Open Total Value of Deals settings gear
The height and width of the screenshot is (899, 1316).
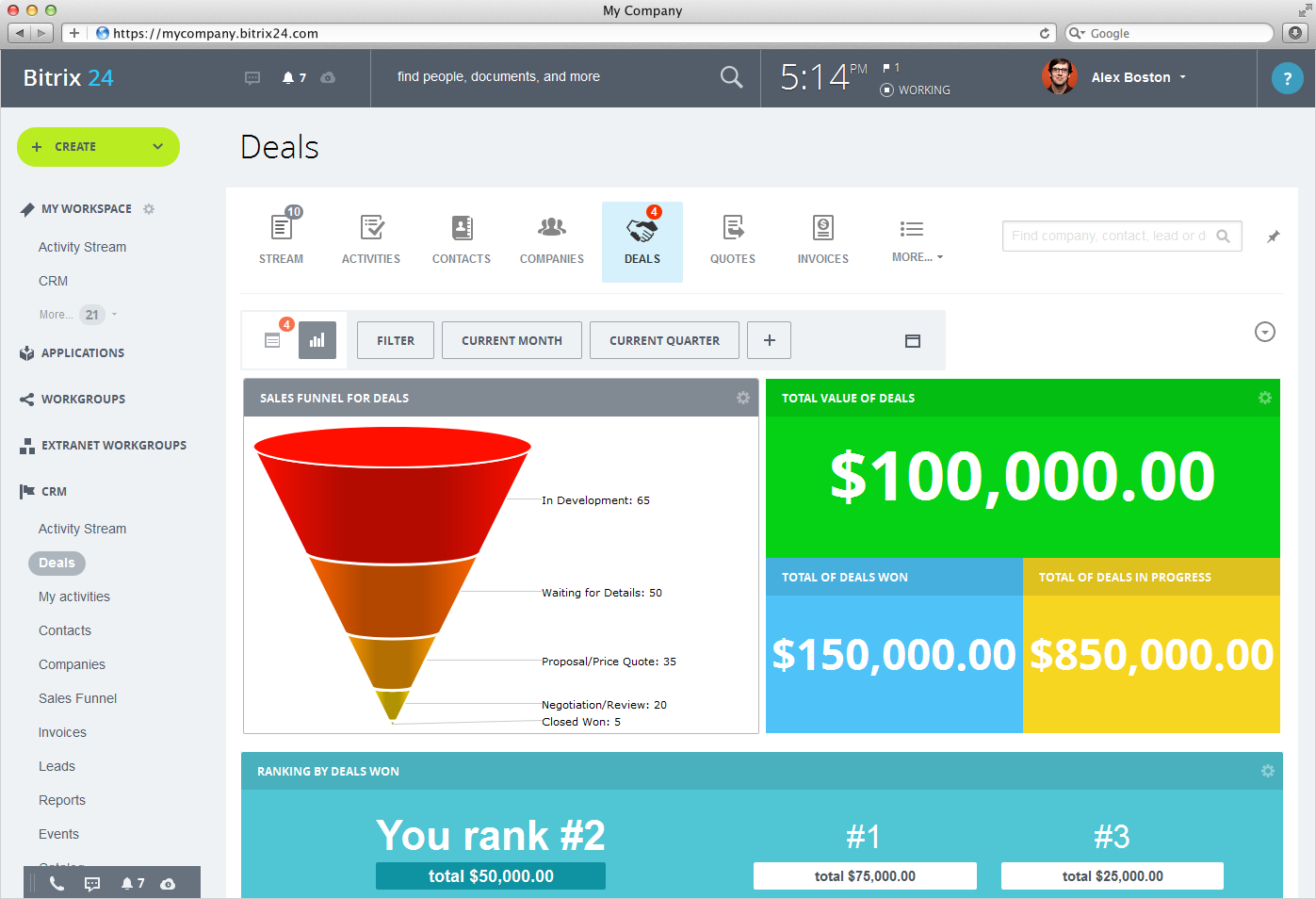[x=1265, y=398]
